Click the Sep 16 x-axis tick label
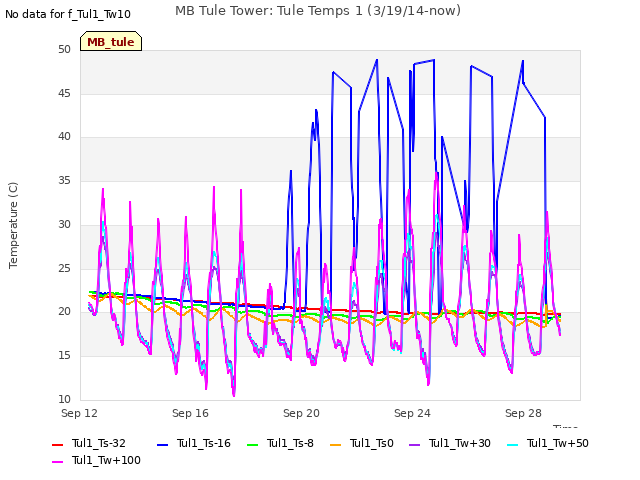 (190, 413)
